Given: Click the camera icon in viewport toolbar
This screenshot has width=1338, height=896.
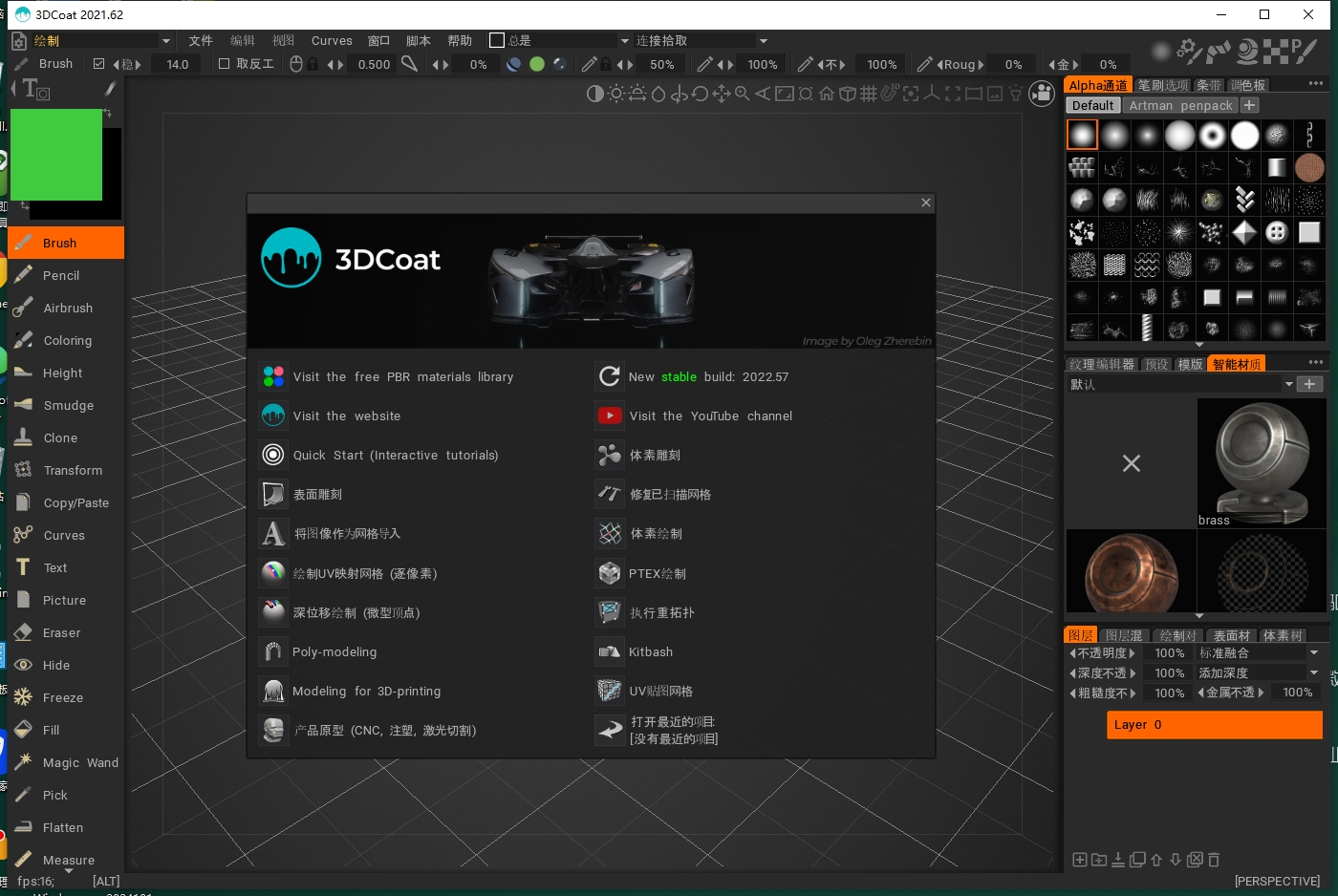Looking at the screenshot, I should point(1041,95).
